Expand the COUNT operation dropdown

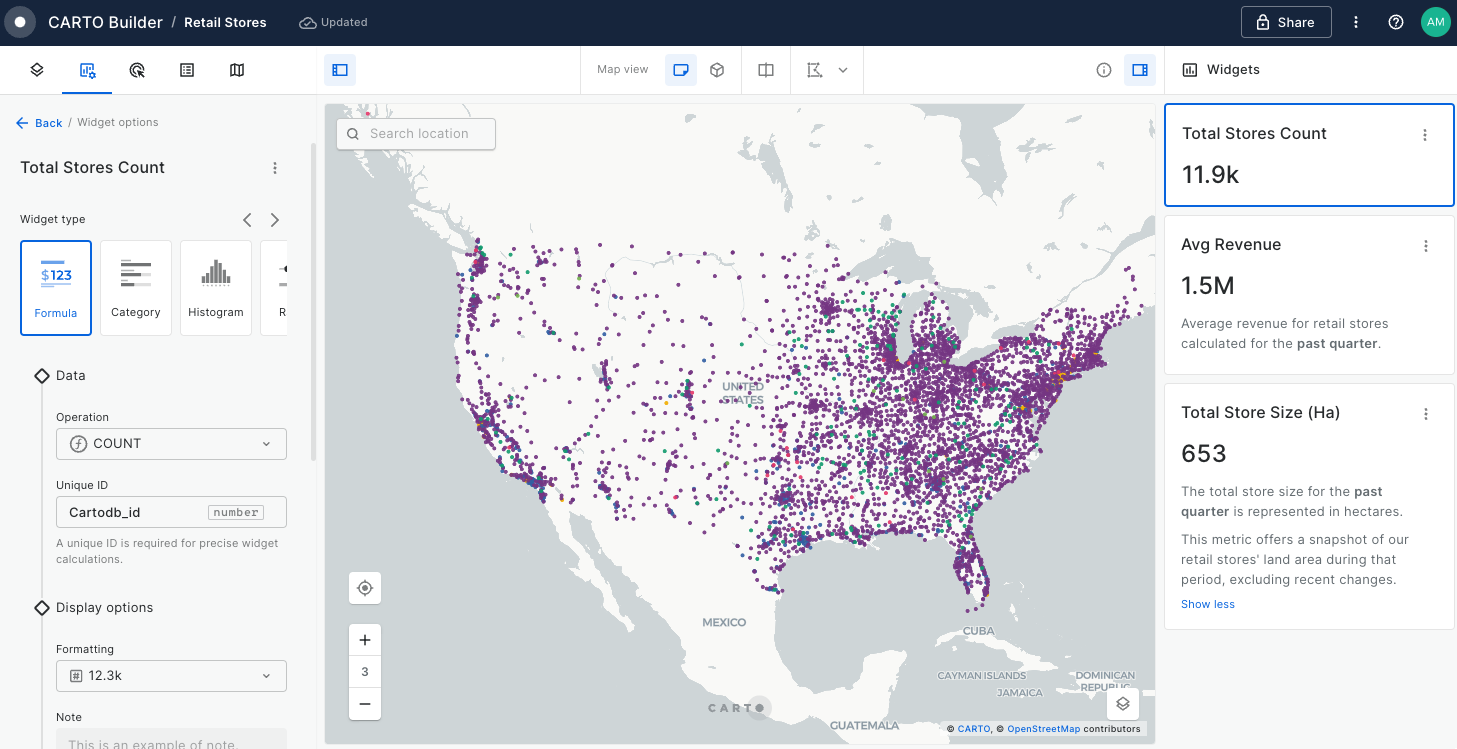171,444
